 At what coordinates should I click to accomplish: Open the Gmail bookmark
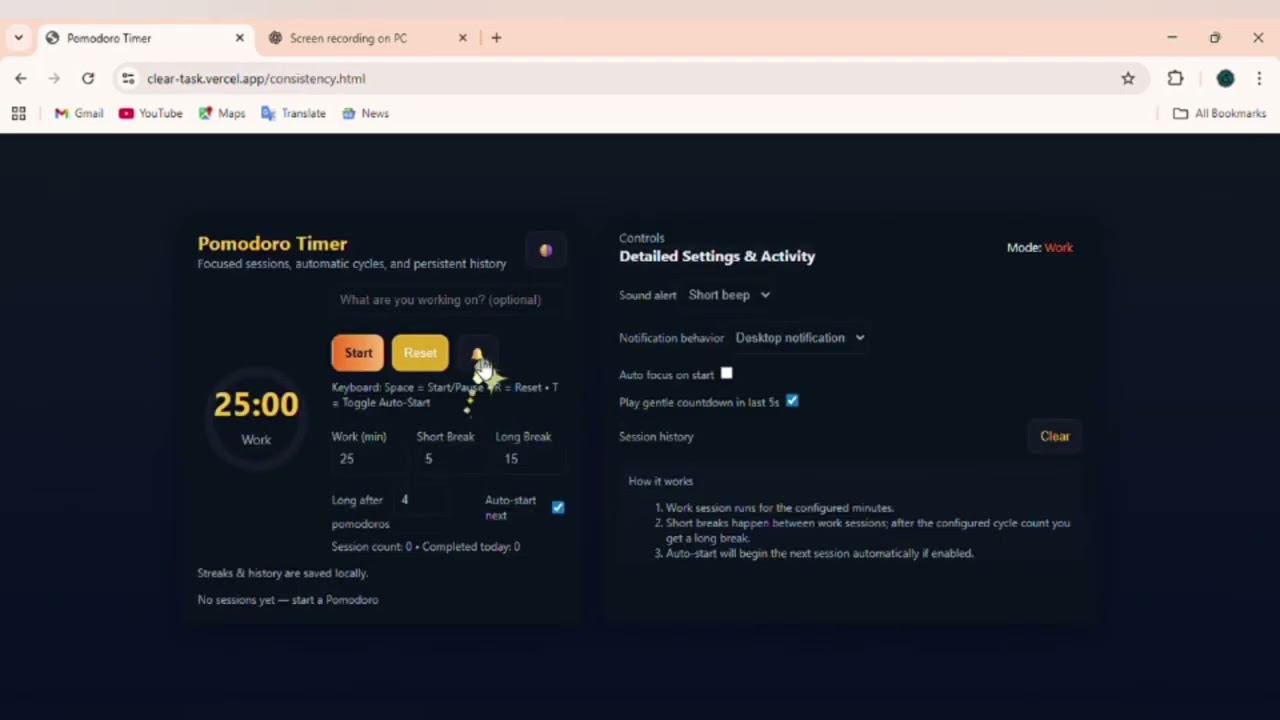click(x=79, y=113)
